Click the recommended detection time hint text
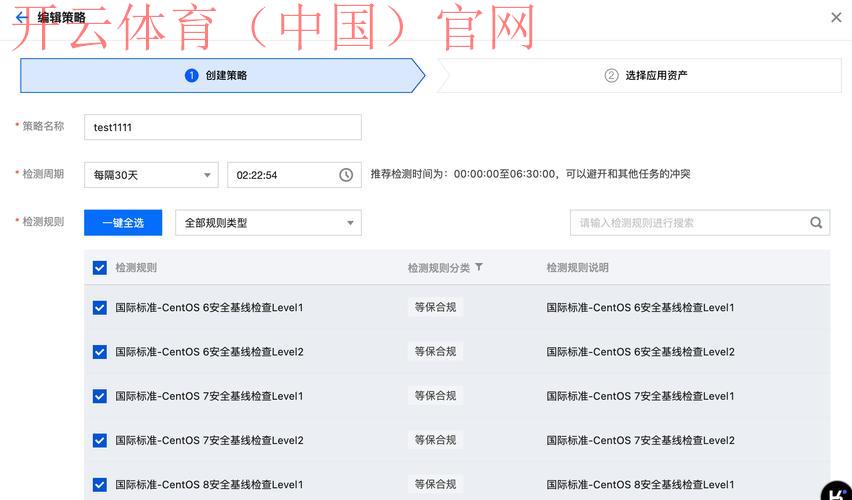The width and height of the screenshot is (852, 500). 530,174
